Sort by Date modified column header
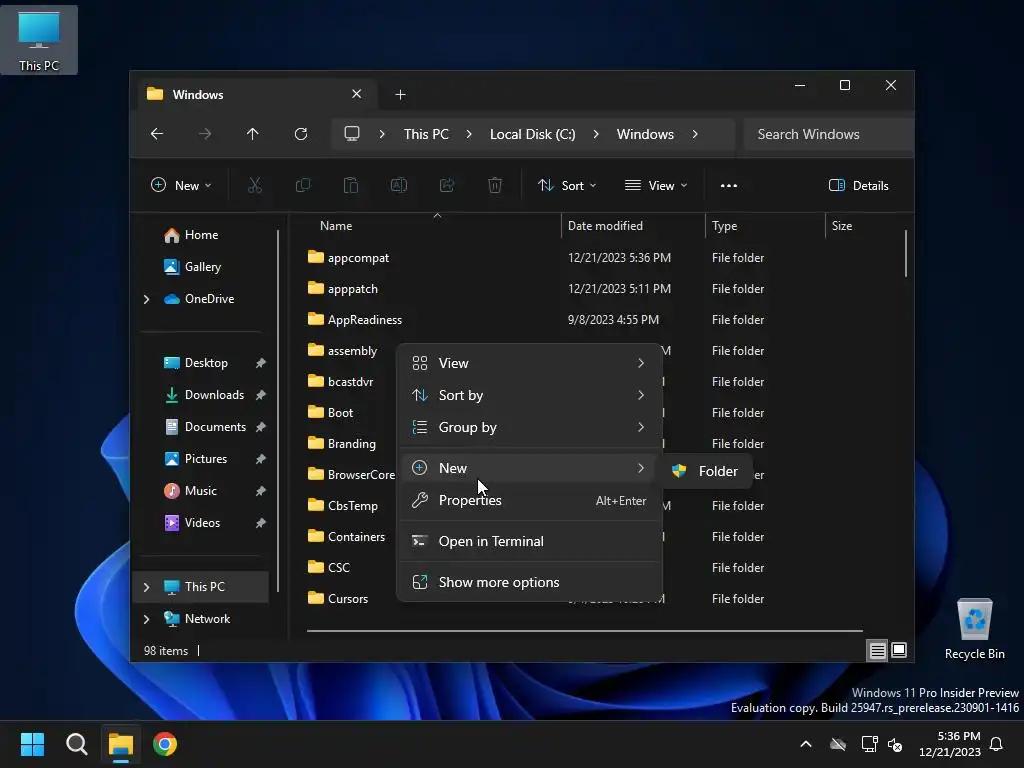The width and height of the screenshot is (1024, 768). click(x=605, y=226)
